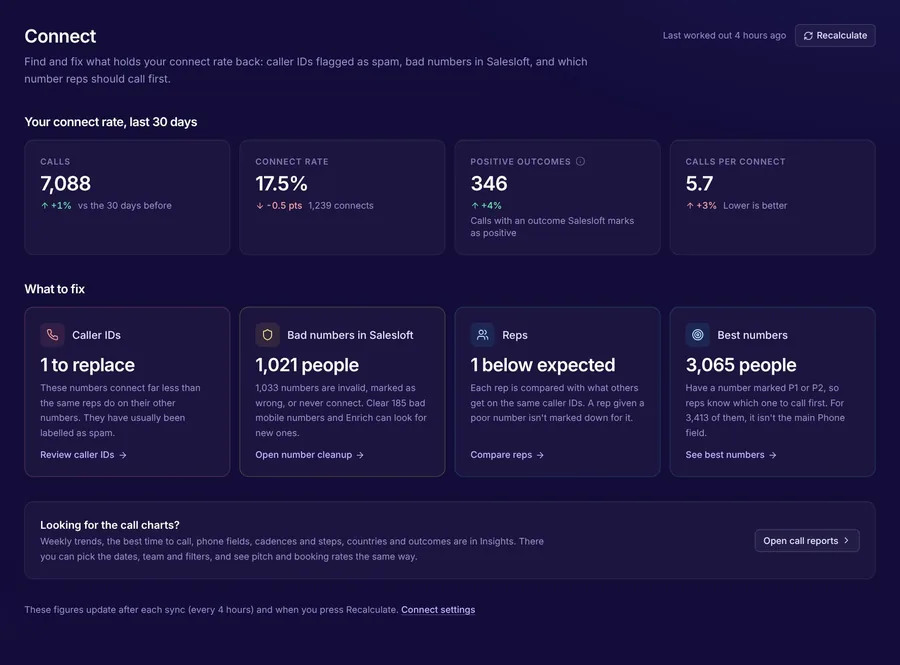This screenshot has width=900, height=665.
Task: Open the Connect settings link
Action: (438, 610)
